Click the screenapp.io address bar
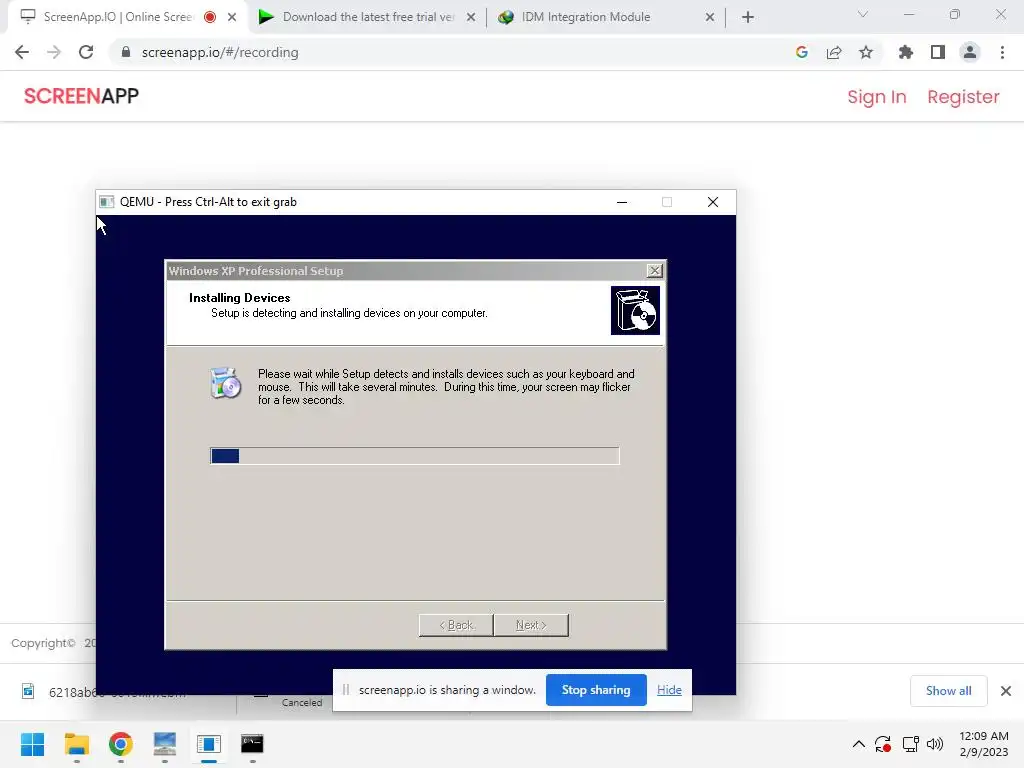This screenshot has height=768, width=1024. 451,52
